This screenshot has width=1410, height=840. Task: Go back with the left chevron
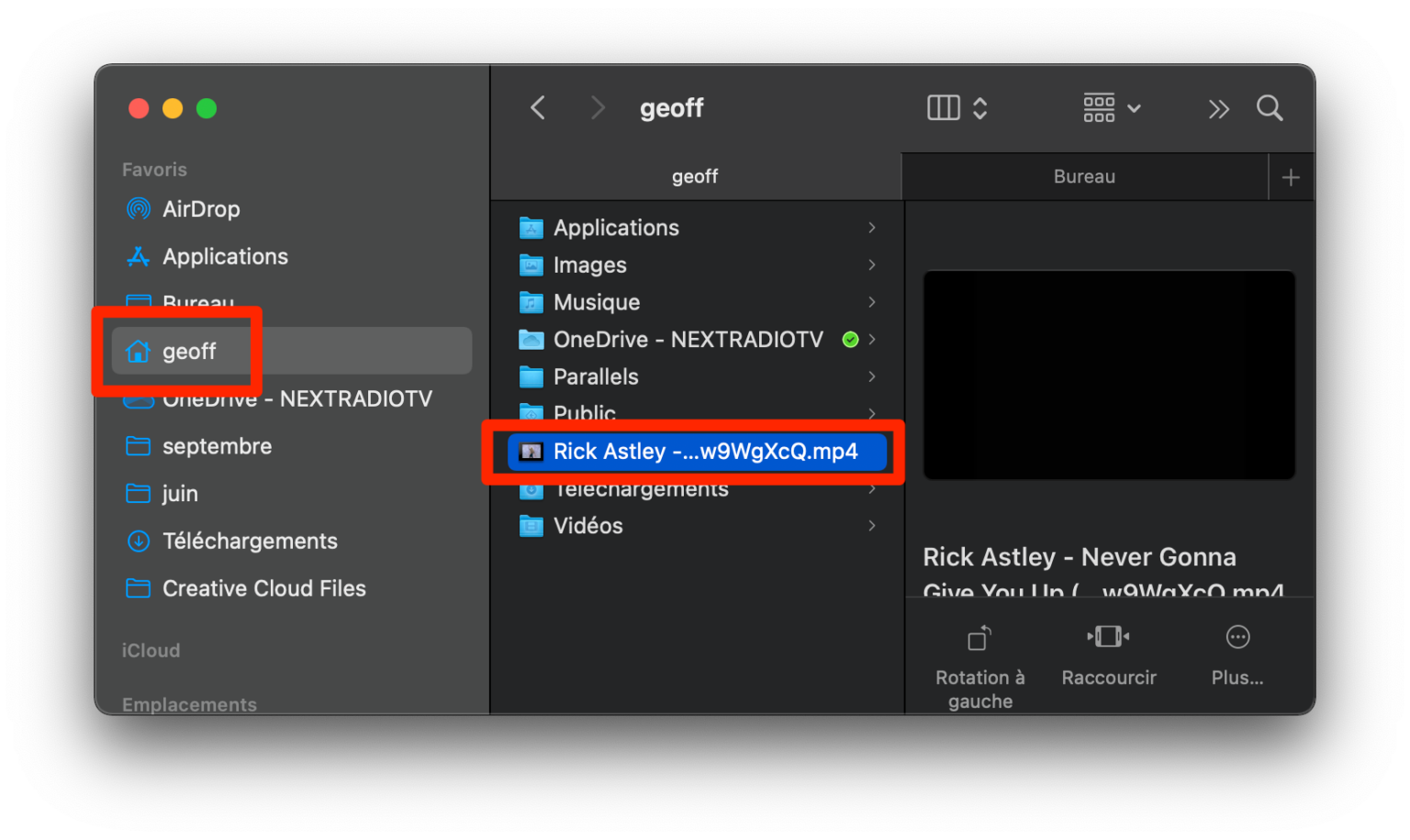[x=538, y=108]
